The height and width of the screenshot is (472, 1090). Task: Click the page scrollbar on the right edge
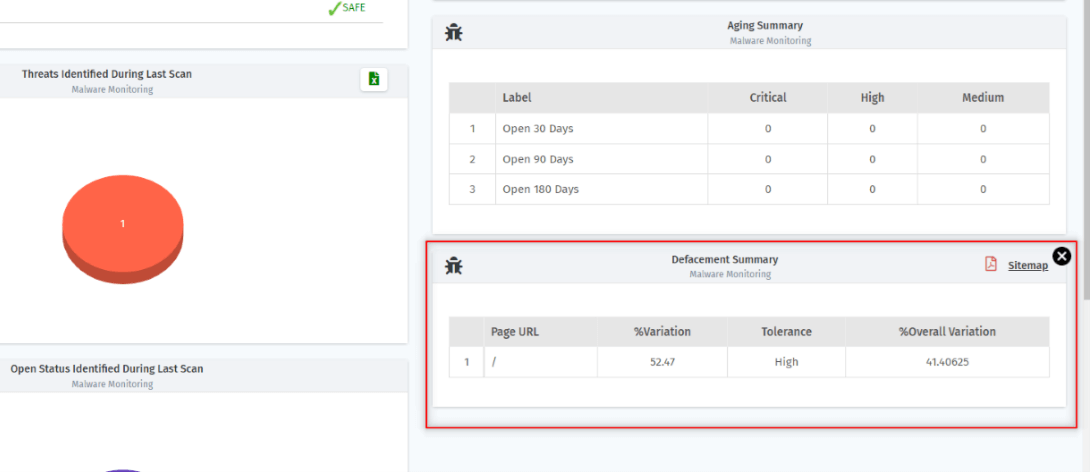pos(1086,149)
